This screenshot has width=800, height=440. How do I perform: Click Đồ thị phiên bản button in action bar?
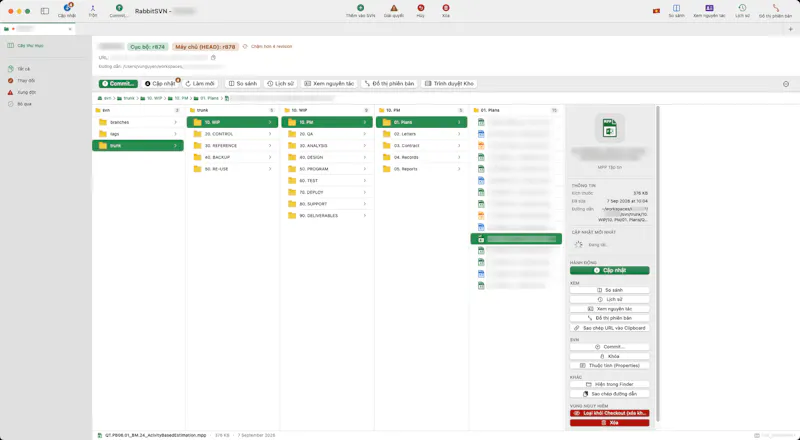(389, 84)
